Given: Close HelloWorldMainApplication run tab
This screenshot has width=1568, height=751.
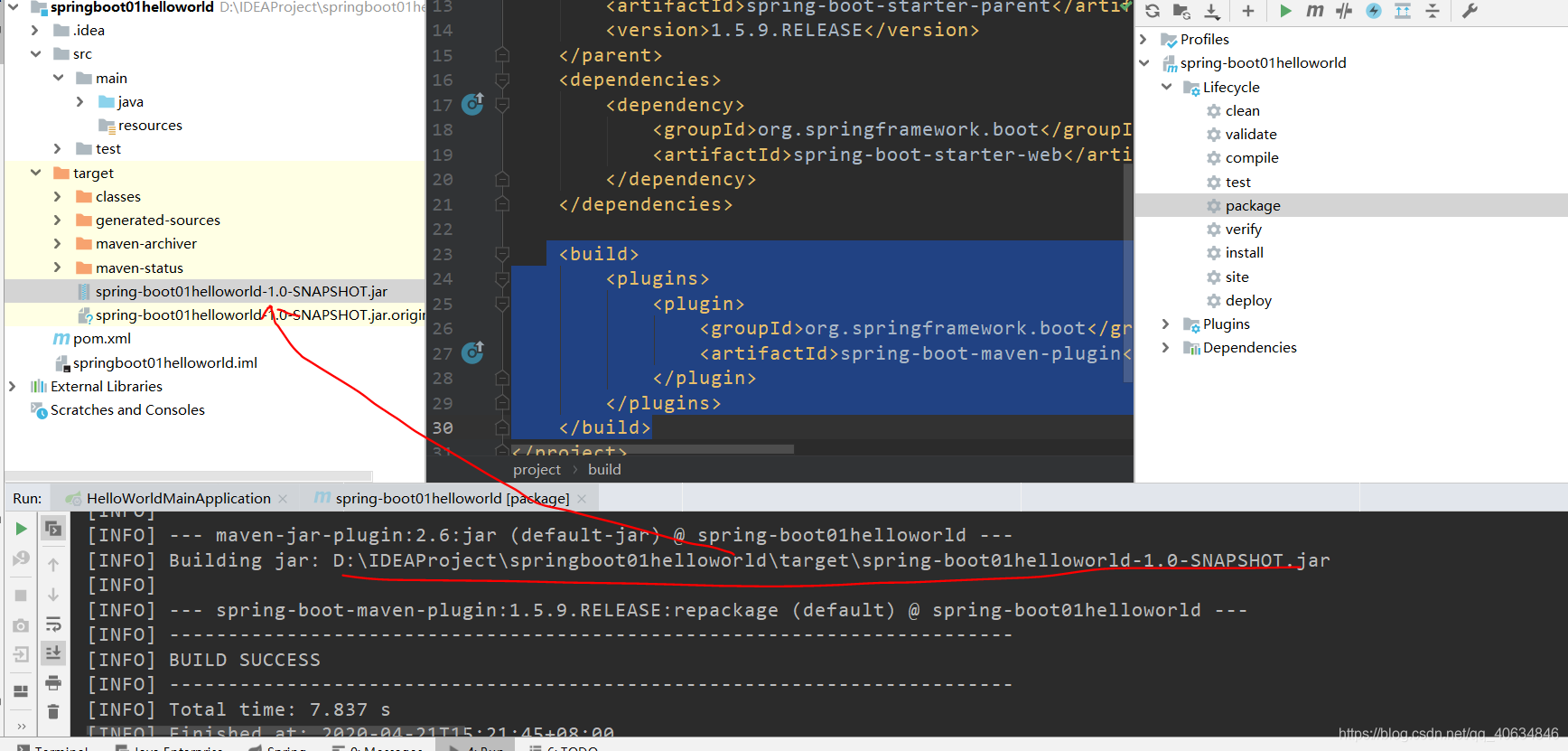Looking at the screenshot, I should click(283, 499).
